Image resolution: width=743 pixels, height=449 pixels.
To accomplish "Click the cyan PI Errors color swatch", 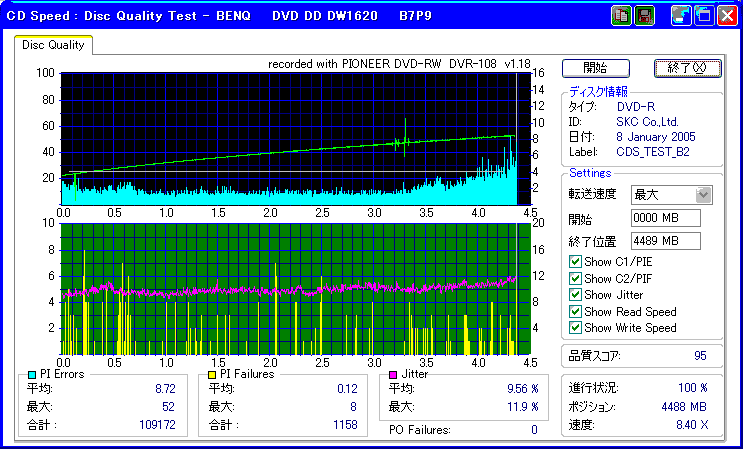I will (x=32, y=375).
